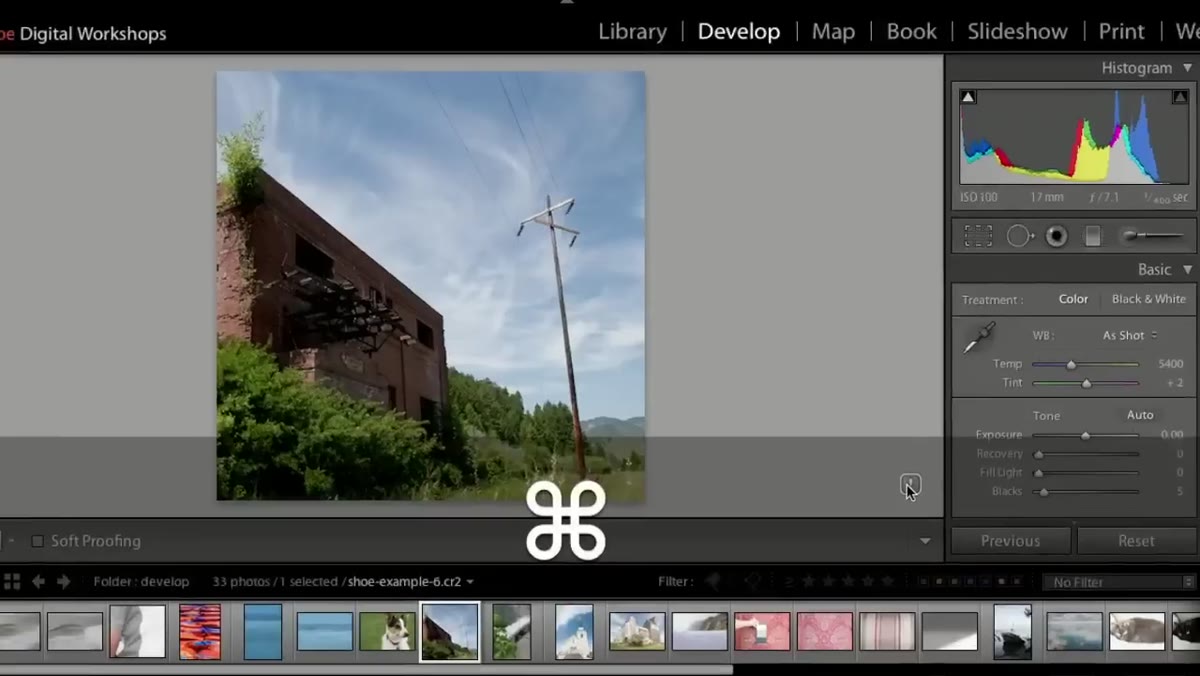Switch to the Library module

pyautogui.click(x=632, y=31)
